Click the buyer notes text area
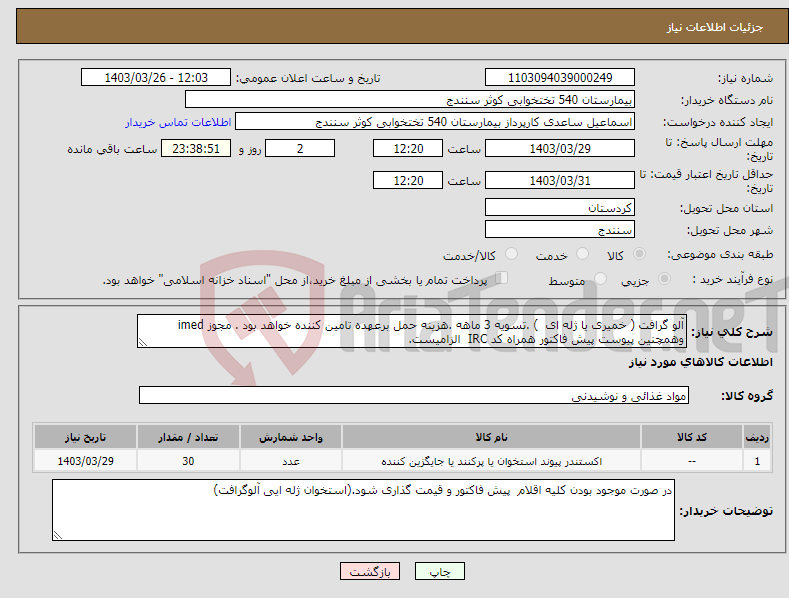The width and height of the screenshot is (789, 598). tap(363, 510)
